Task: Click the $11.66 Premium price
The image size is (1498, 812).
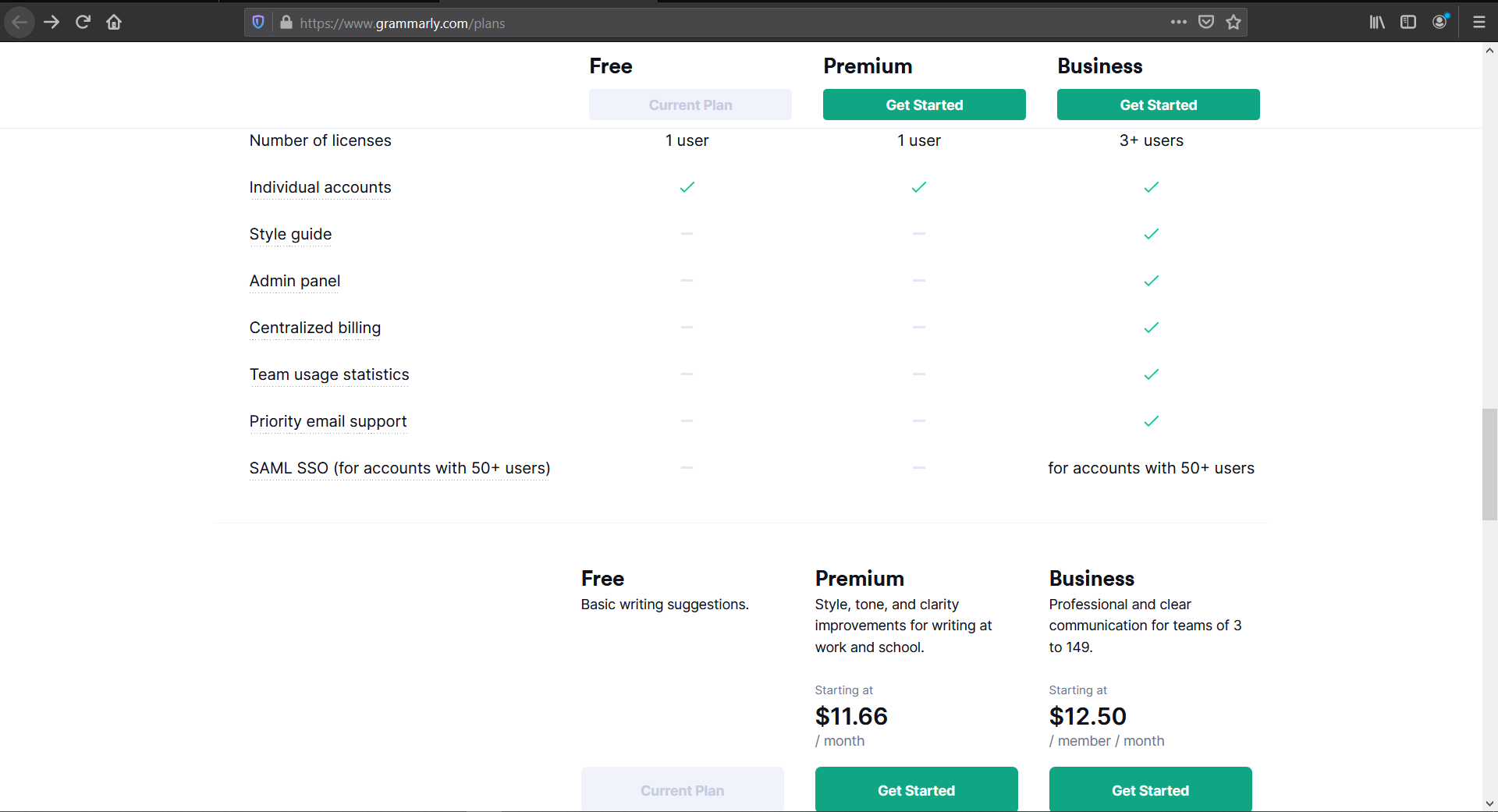Action: tap(851, 716)
